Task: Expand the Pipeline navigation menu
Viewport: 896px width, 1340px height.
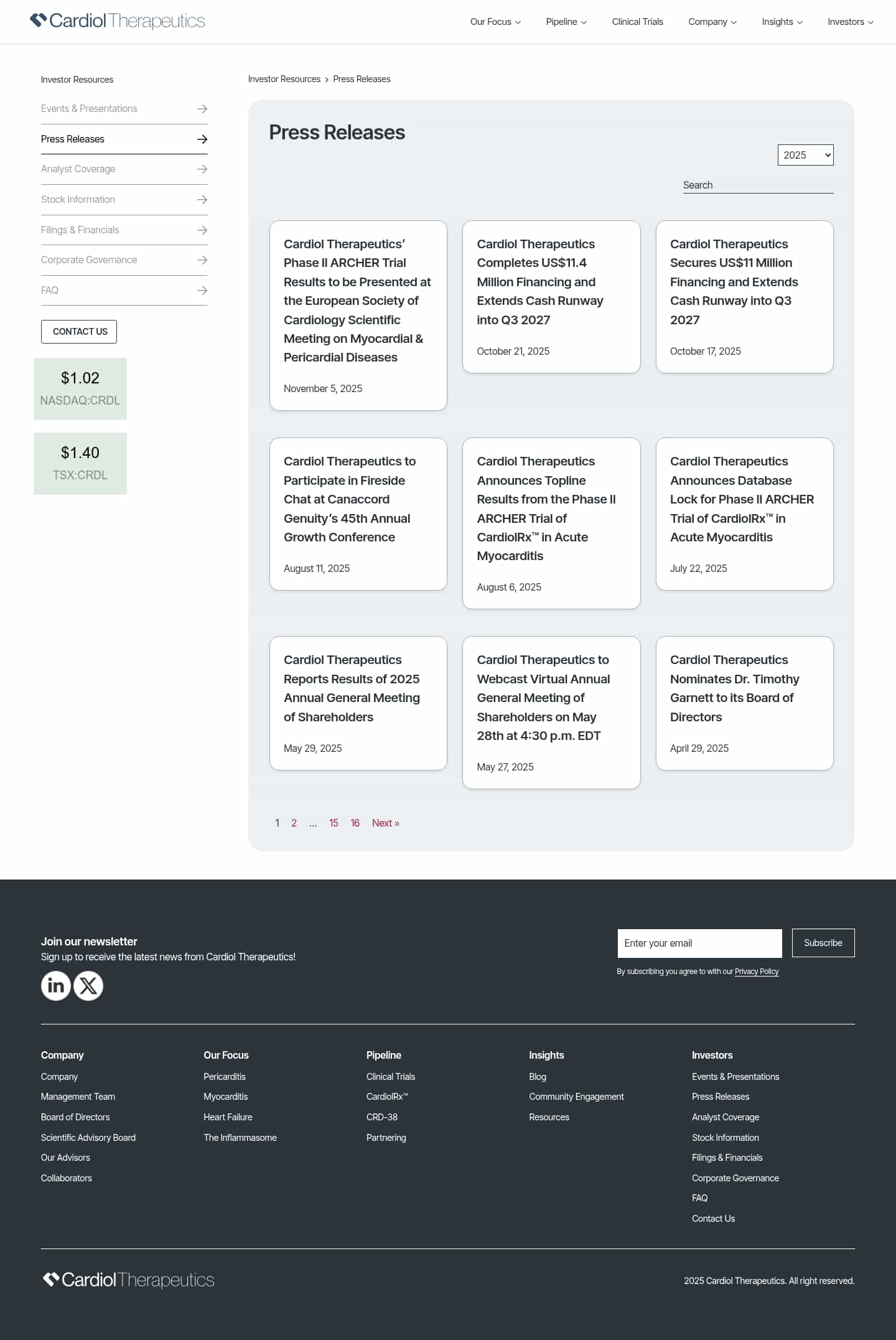Action: coord(566,22)
